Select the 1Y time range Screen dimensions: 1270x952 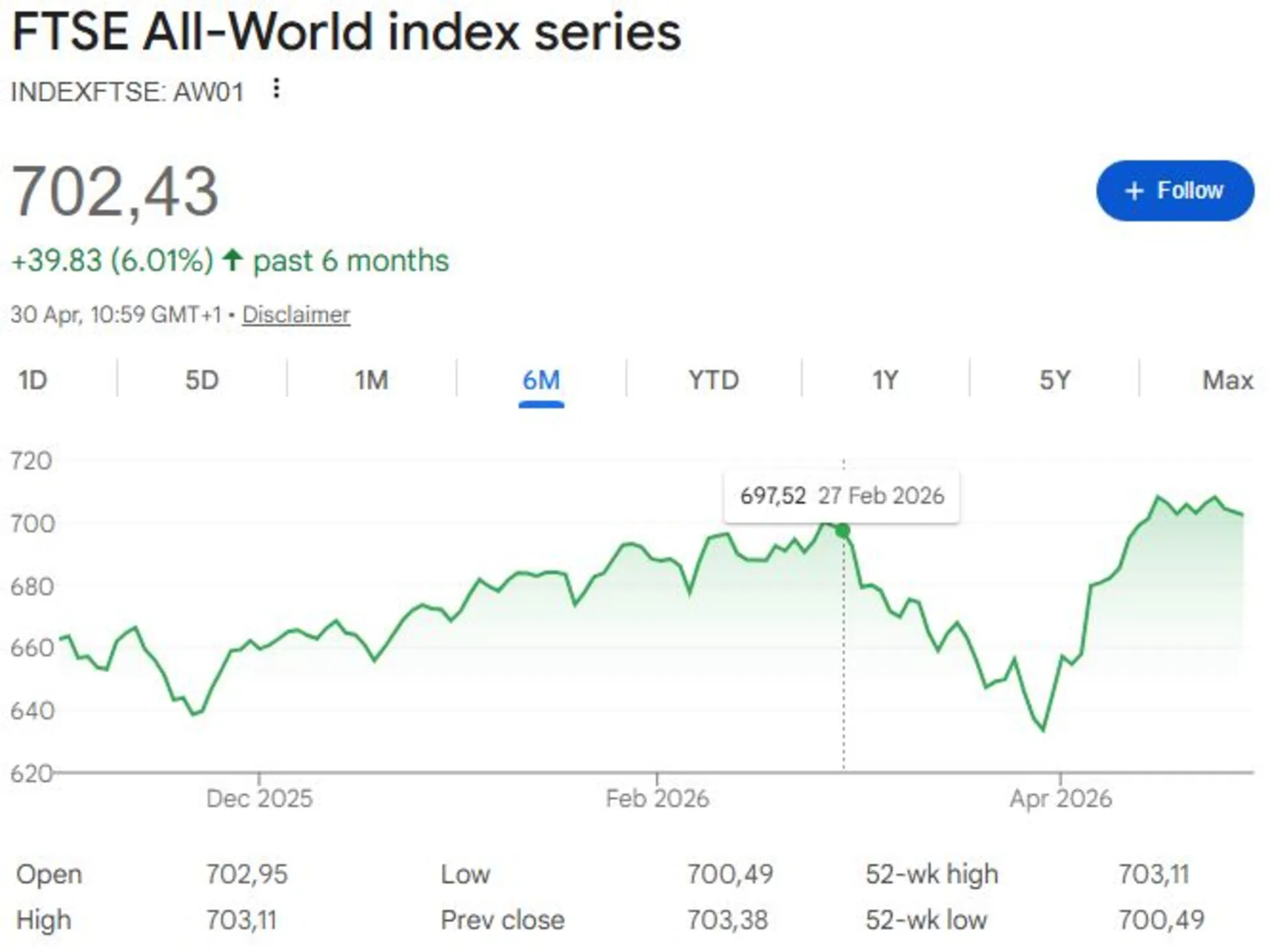[x=885, y=380]
